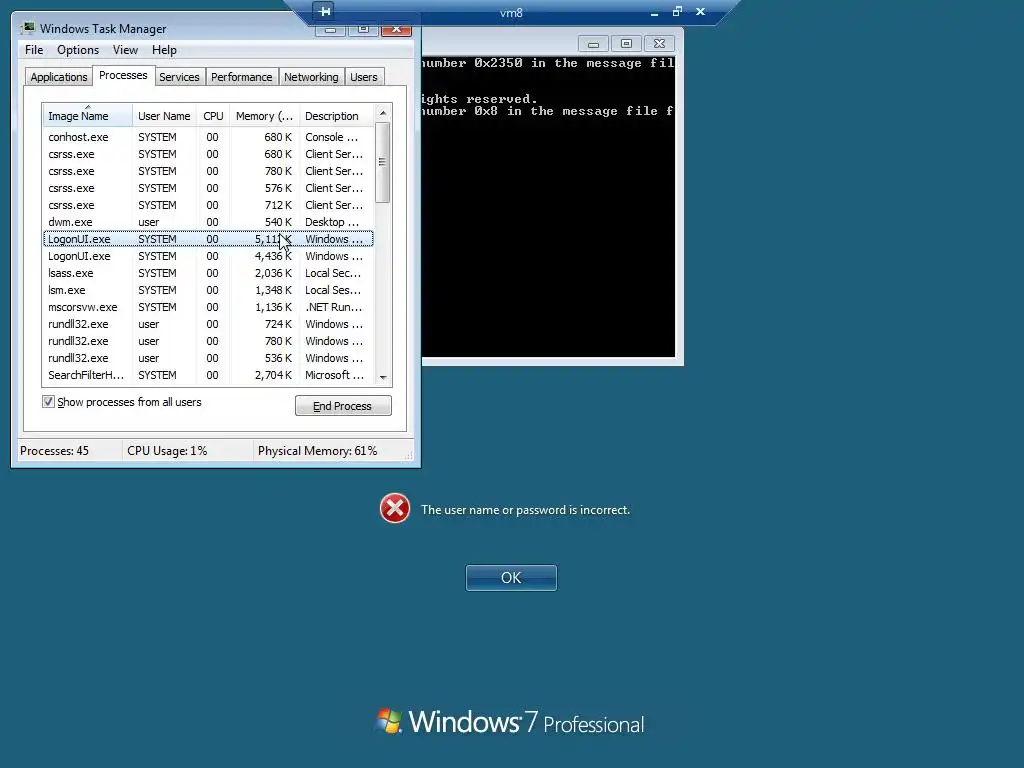Click the Processes: 45 status entry
This screenshot has width=1024, height=768.
(54, 451)
